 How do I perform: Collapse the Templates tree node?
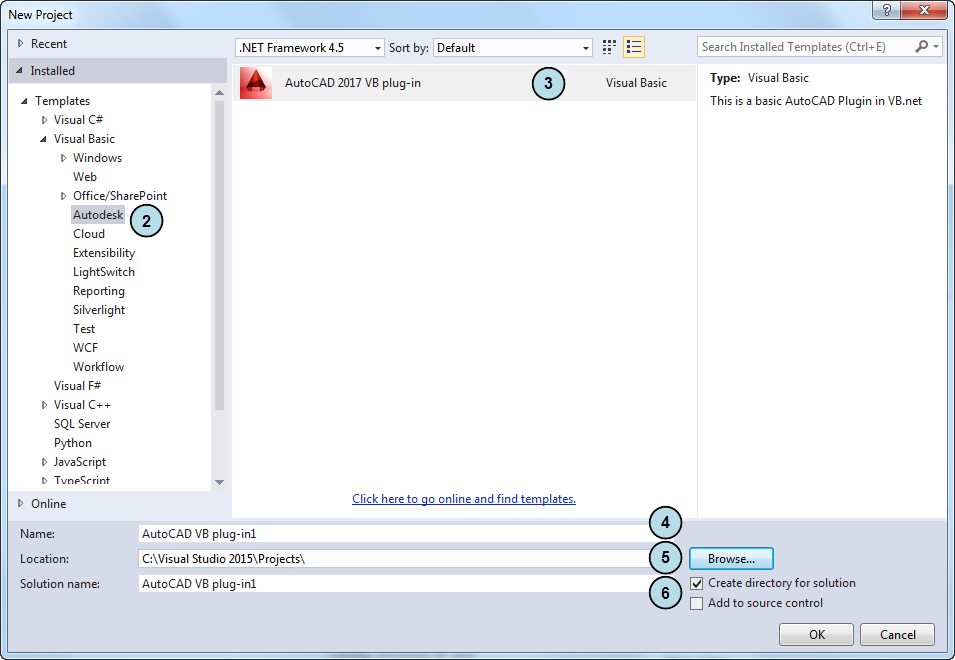tap(24, 101)
